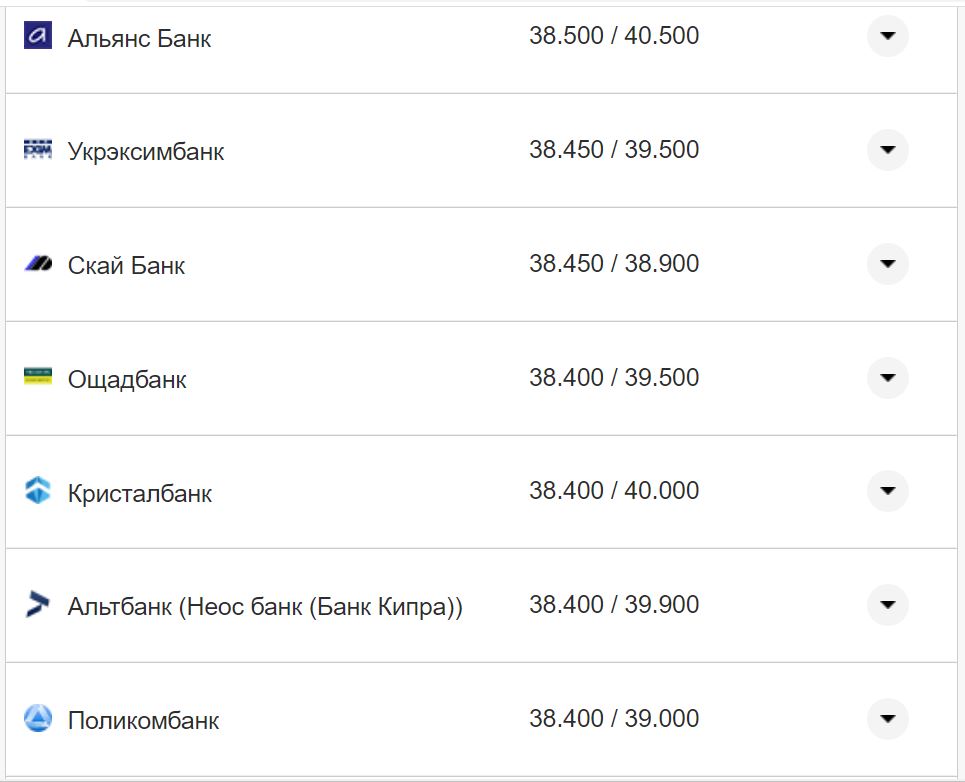Image resolution: width=965 pixels, height=782 pixels.
Task: Open Ощадбанк details with the arrow
Action: point(887,378)
